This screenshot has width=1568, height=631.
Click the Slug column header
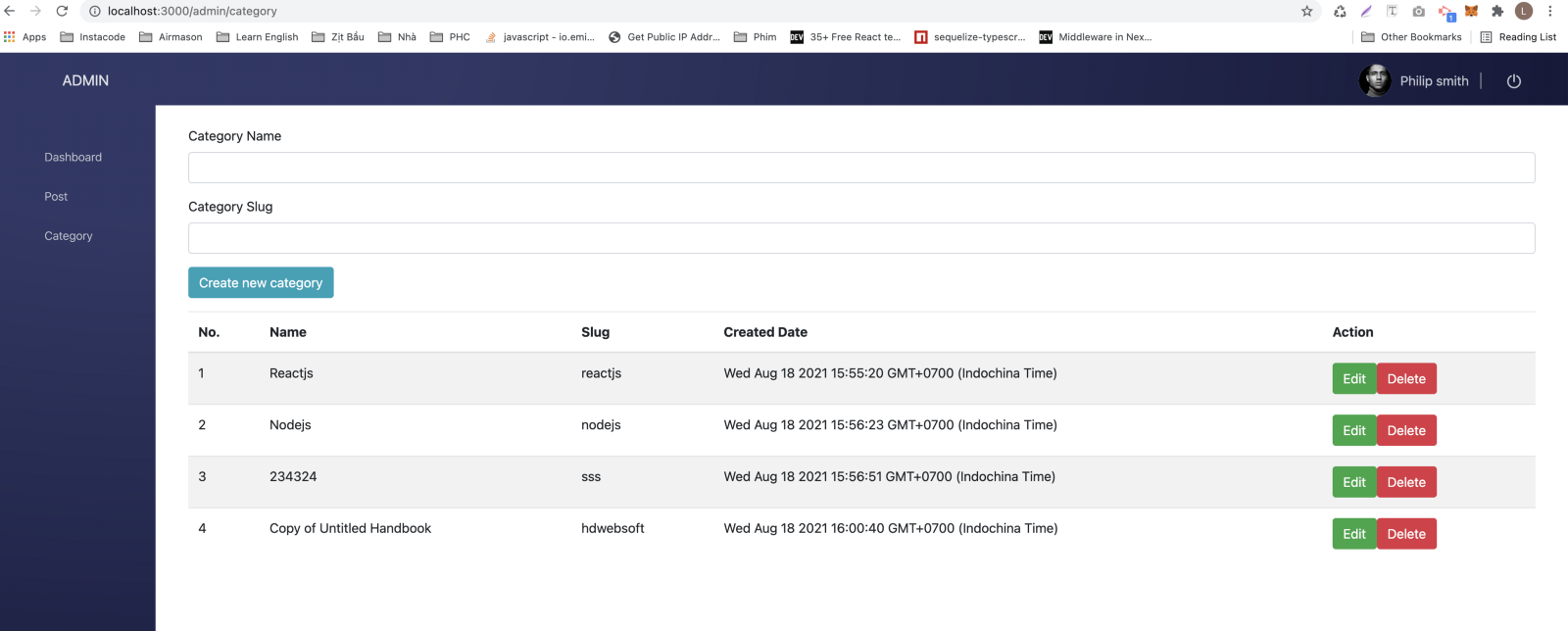point(595,332)
